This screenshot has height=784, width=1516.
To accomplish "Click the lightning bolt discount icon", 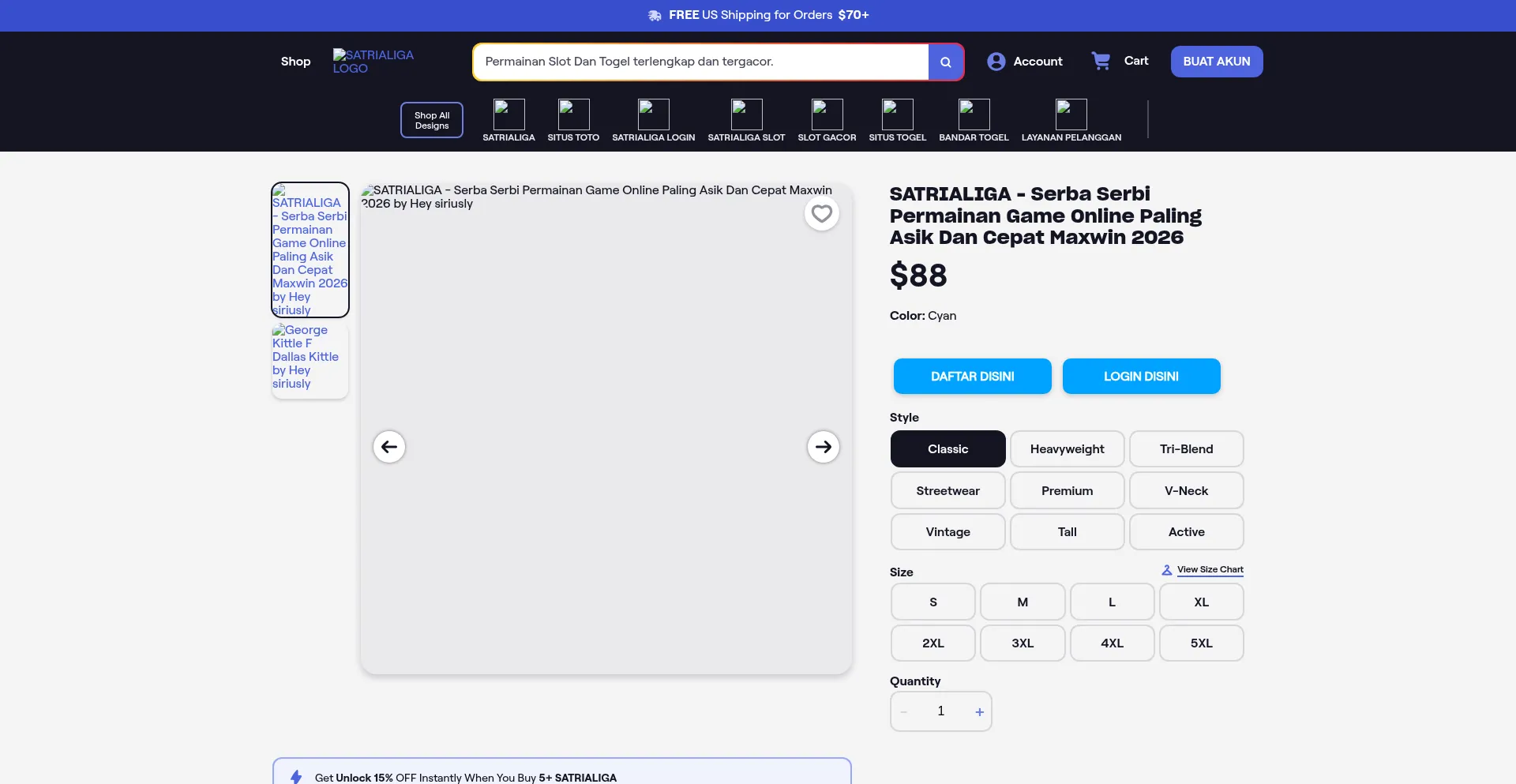I will (x=297, y=777).
